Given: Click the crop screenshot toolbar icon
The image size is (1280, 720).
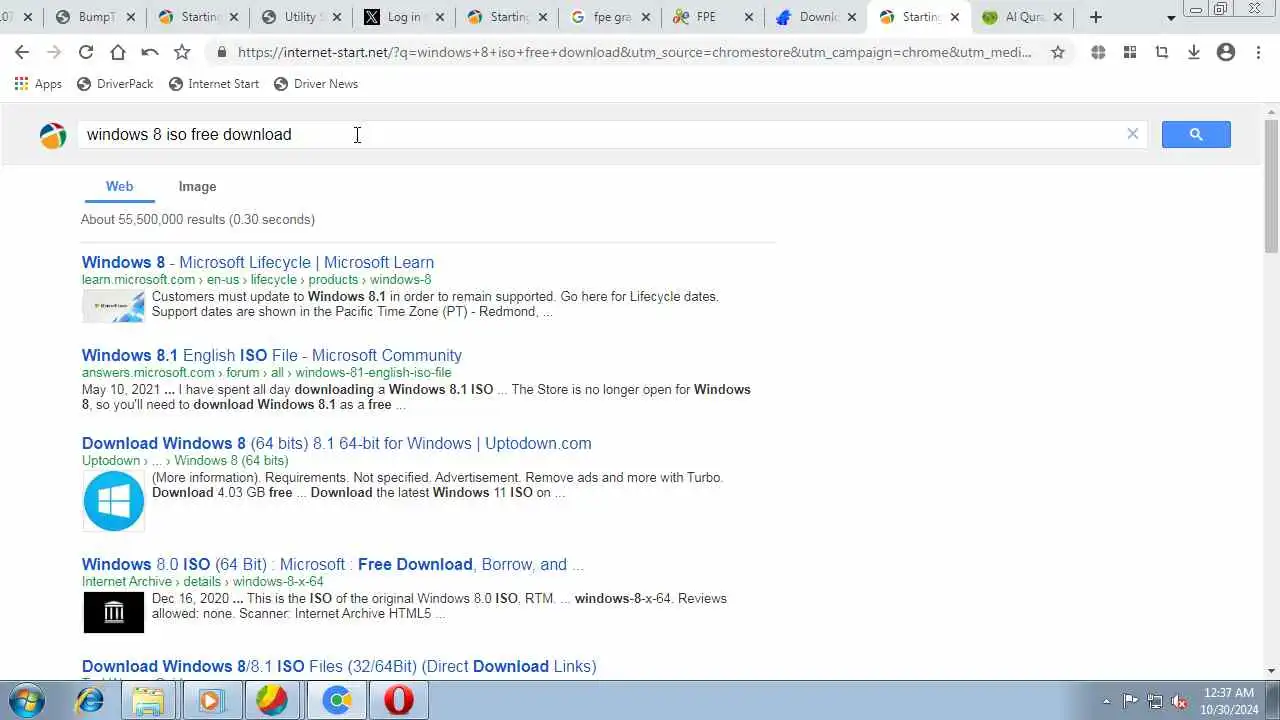Looking at the screenshot, I should [1162, 53].
